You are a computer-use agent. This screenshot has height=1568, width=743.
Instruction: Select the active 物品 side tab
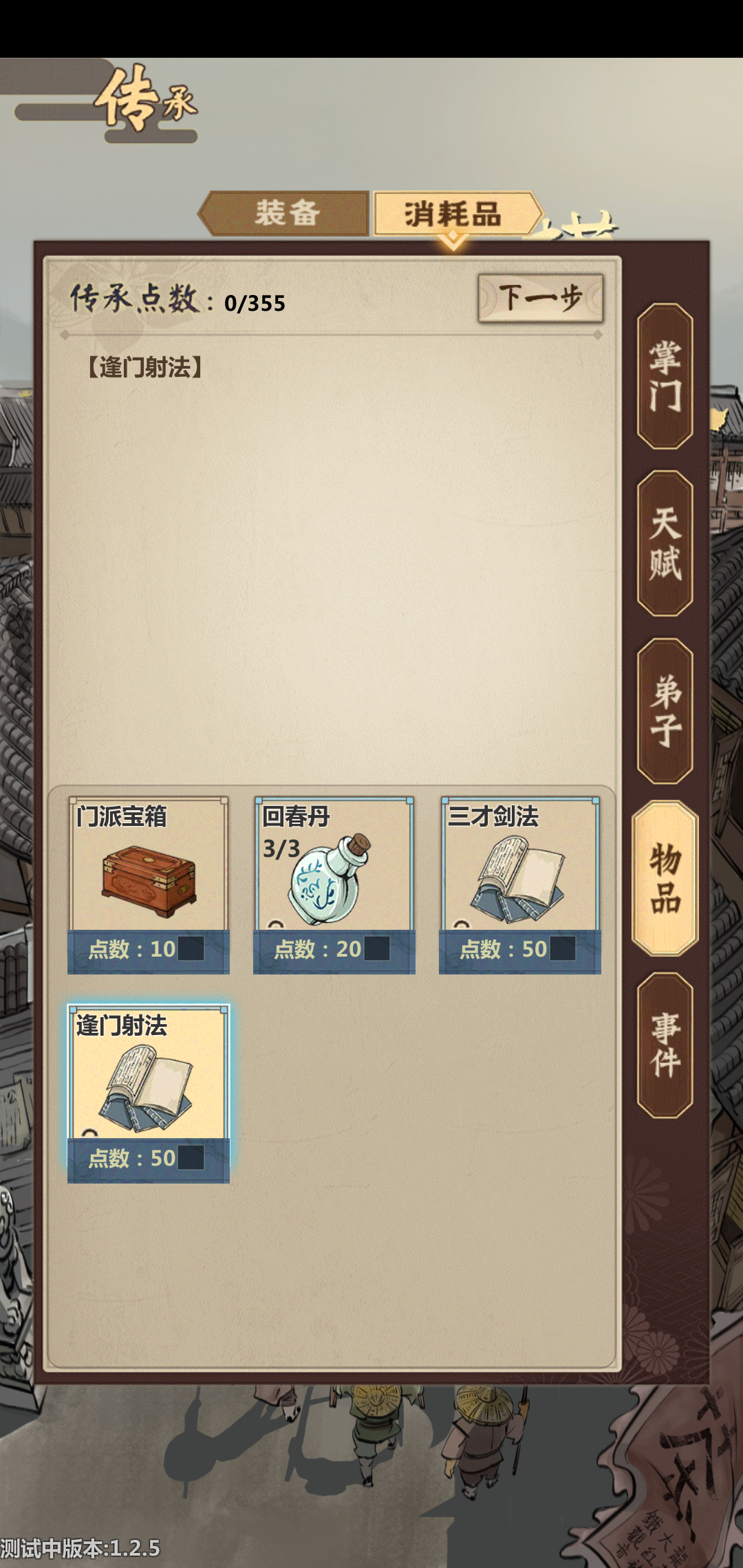(665, 878)
